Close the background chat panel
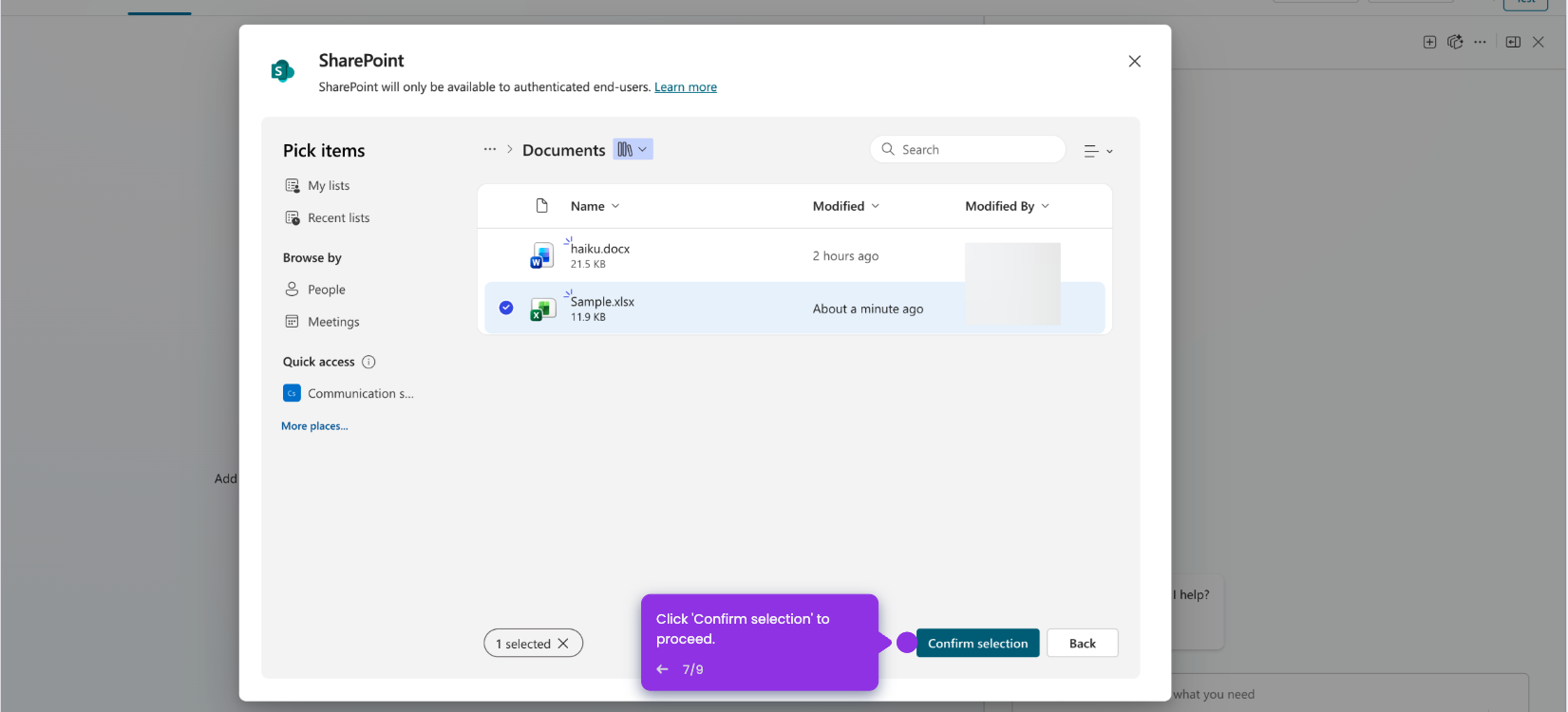The image size is (1568, 712). click(1539, 42)
